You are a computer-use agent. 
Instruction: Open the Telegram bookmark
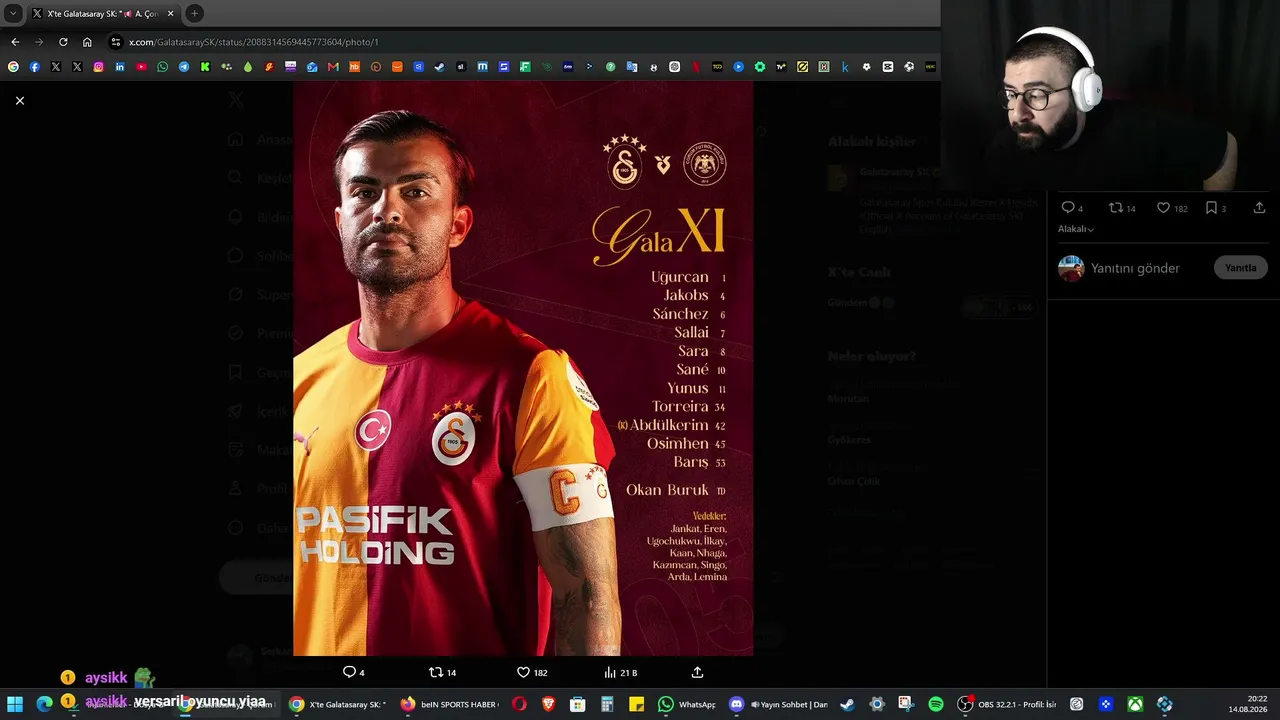[x=184, y=67]
